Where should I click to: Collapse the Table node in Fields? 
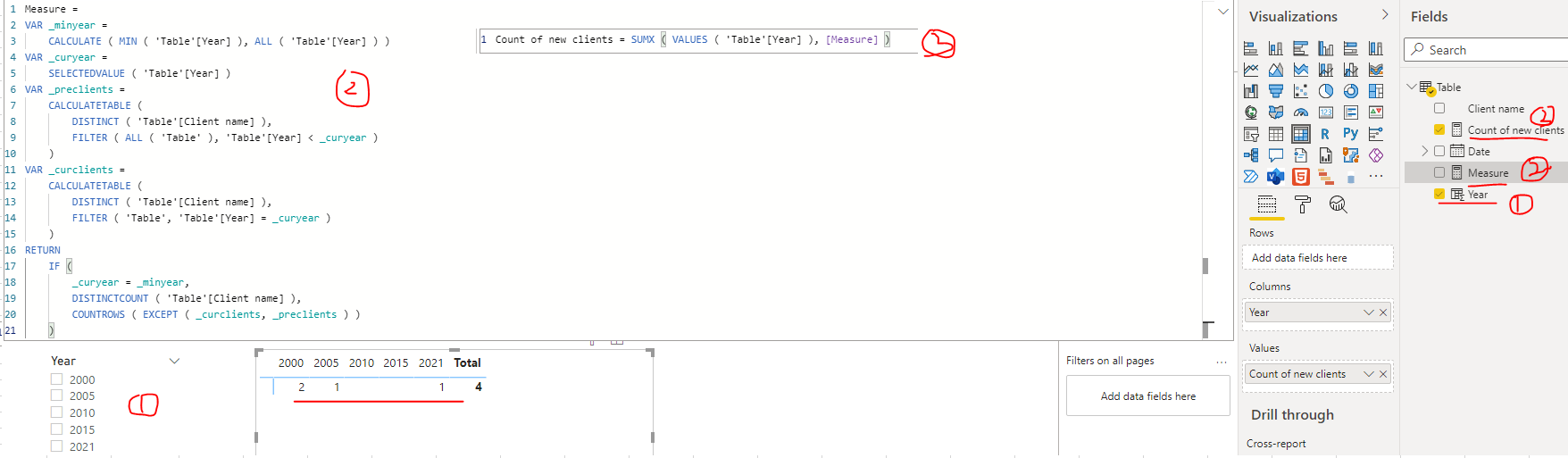[1412, 87]
